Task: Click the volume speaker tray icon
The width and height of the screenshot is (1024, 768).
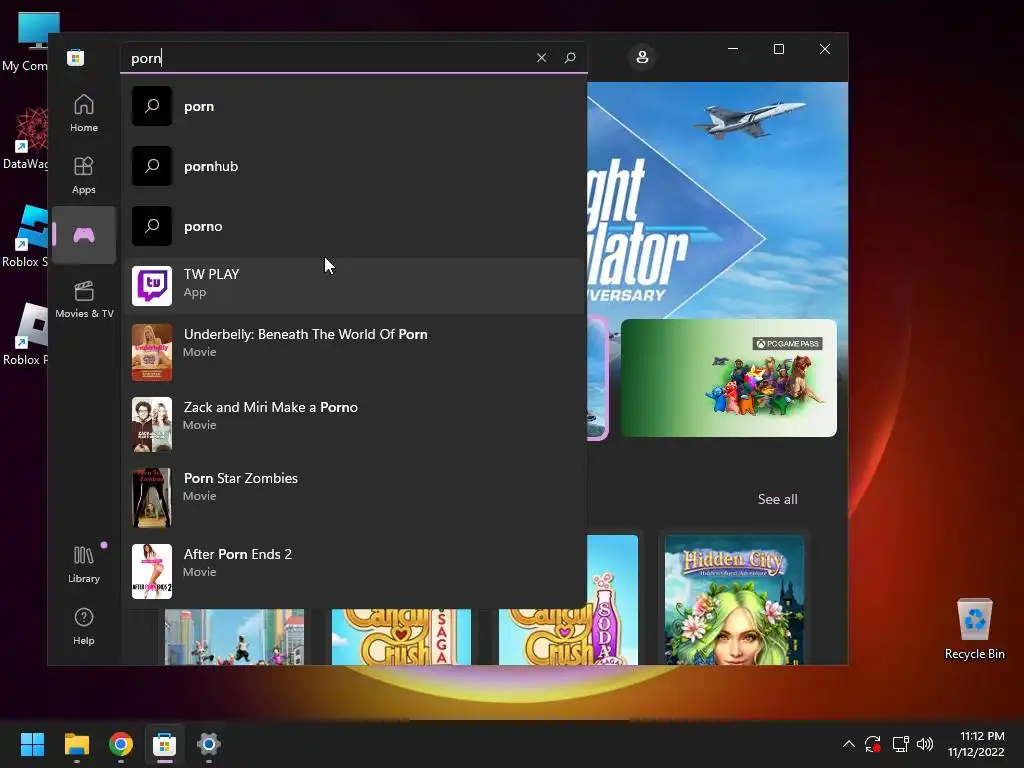Action: tap(925, 744)
